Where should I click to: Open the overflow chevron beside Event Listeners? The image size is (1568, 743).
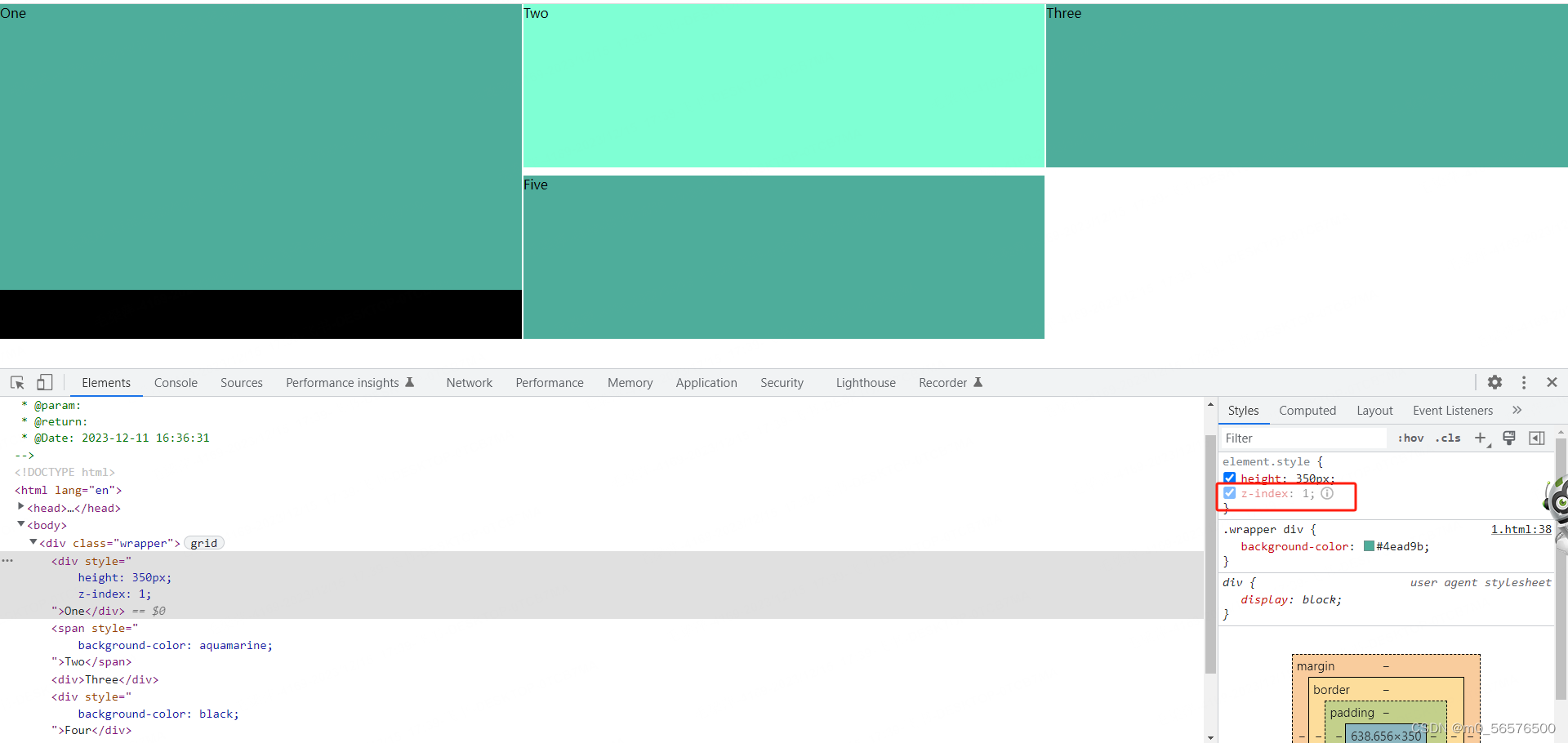[x=1517, y=410]
